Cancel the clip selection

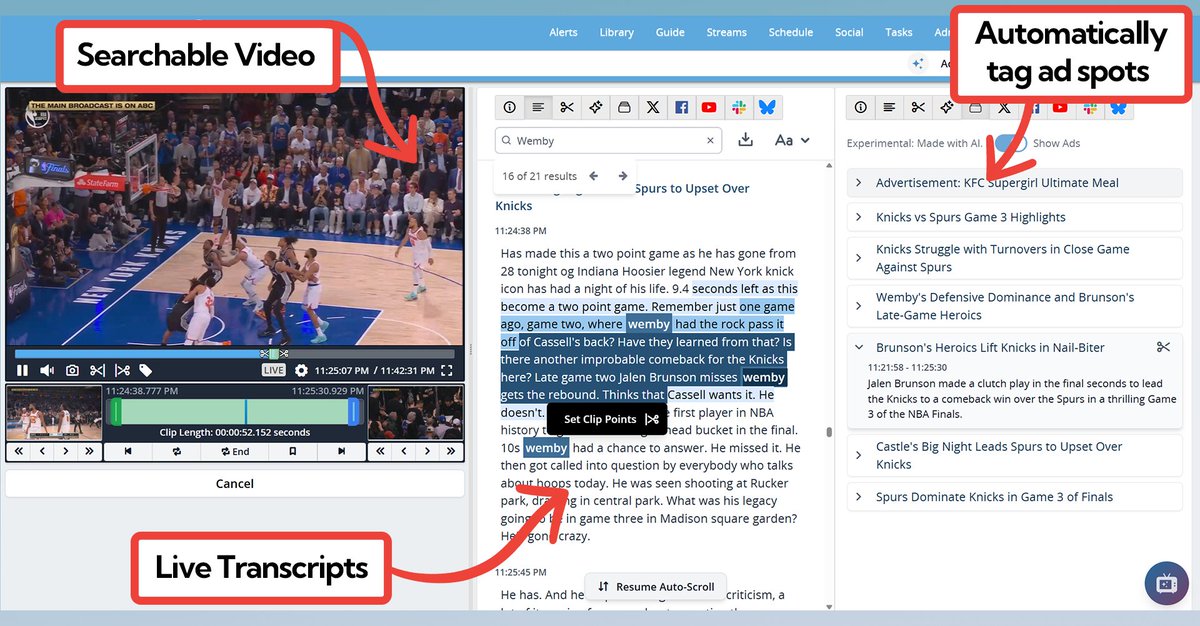235,483
